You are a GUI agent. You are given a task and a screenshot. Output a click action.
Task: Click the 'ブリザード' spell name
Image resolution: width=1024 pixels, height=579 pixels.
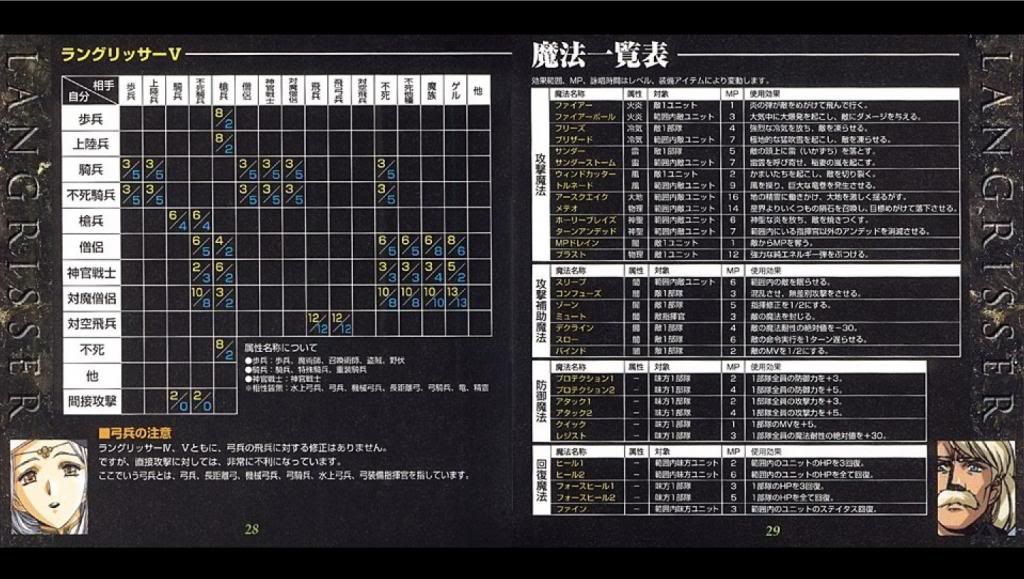pos(573,140)
